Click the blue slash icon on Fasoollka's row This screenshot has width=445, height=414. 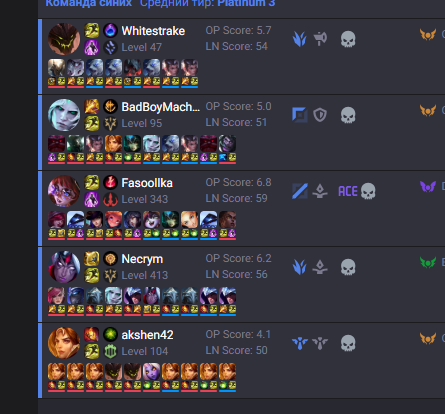(300, 191)
